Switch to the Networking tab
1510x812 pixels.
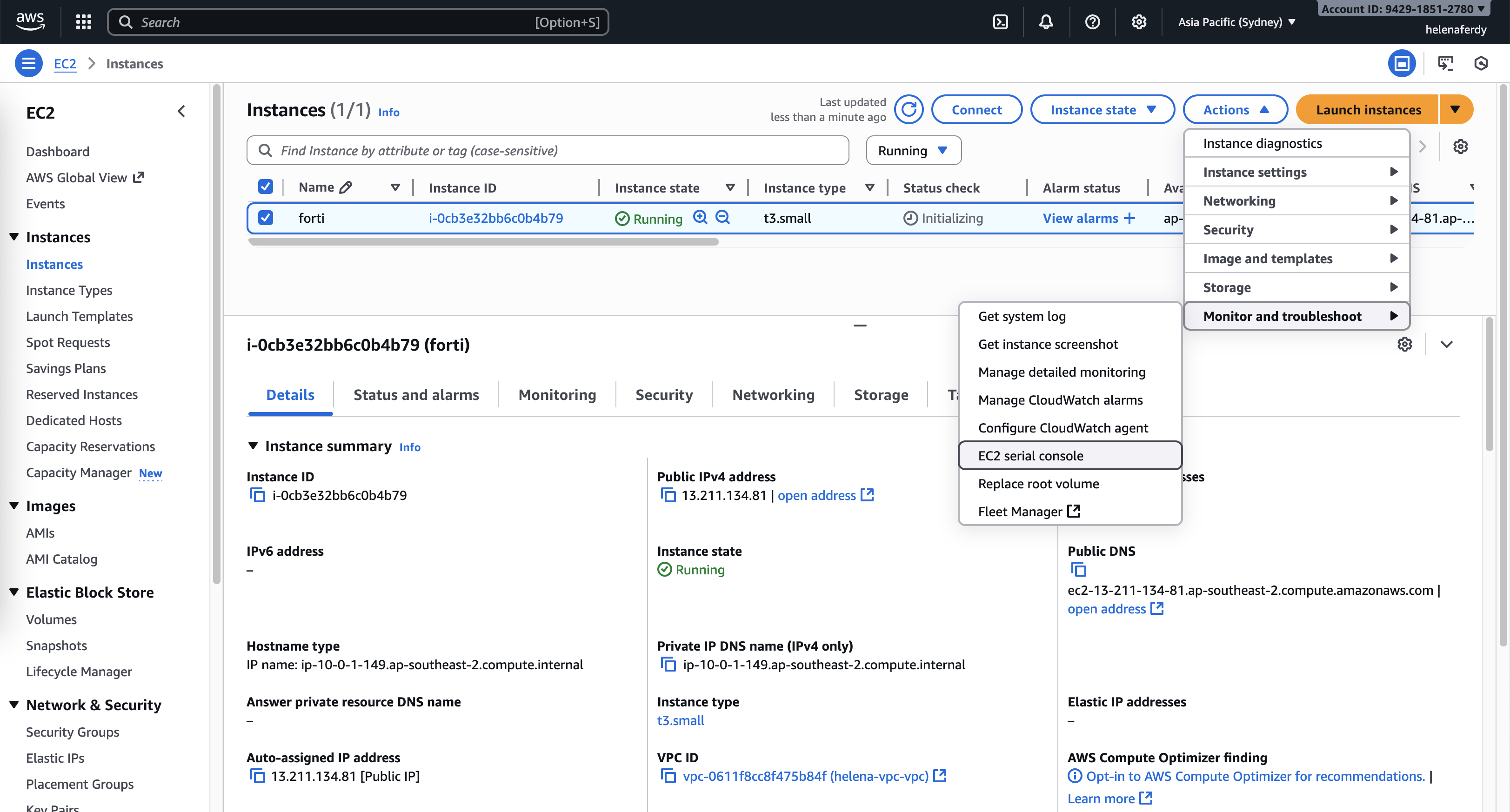point(773,395)
